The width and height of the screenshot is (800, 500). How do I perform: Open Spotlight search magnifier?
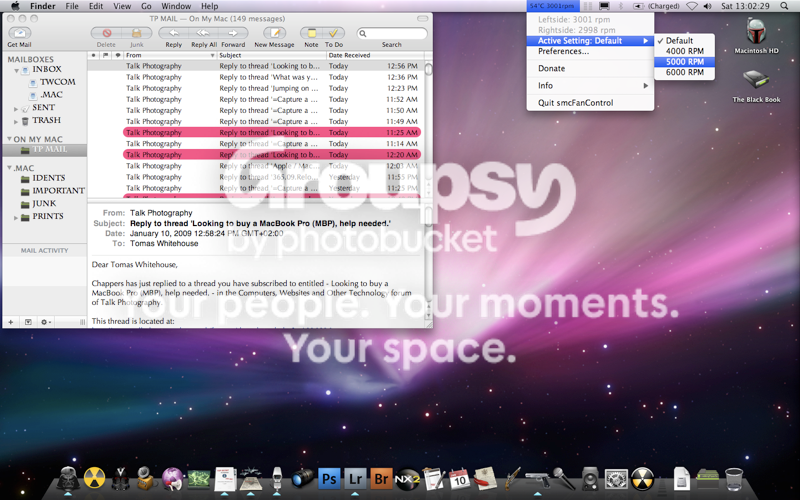(x=785, y=6)
